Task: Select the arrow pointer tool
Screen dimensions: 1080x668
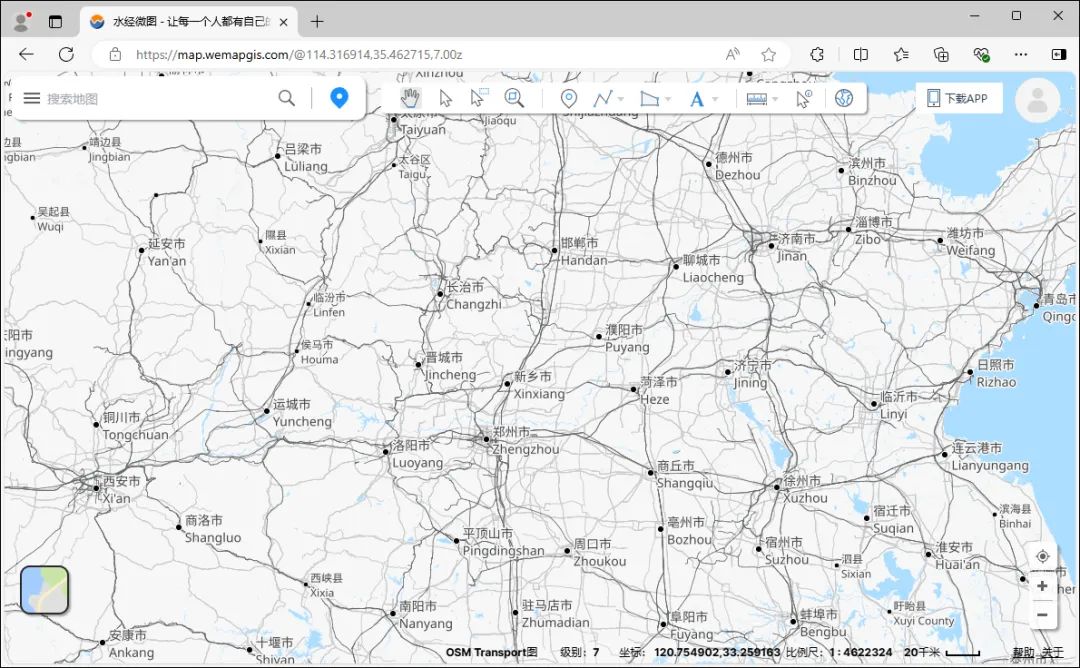Action: (446, 98)
